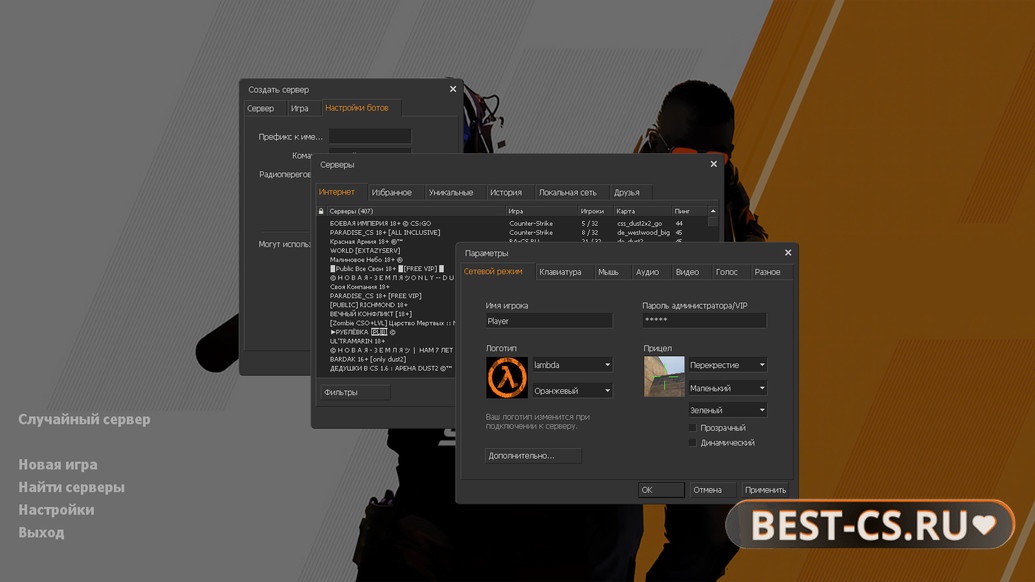Click the crosshair preview thumbnail

coord(664,376)
